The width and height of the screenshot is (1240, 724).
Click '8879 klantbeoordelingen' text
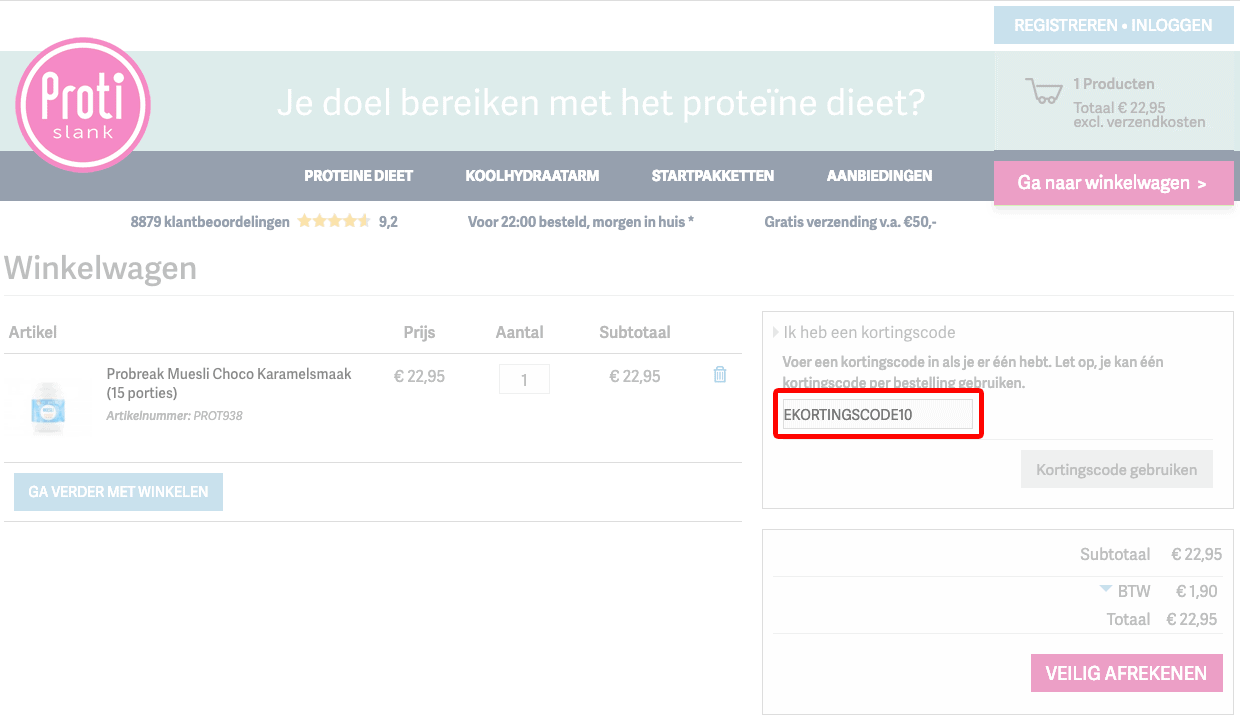point(210,222)
